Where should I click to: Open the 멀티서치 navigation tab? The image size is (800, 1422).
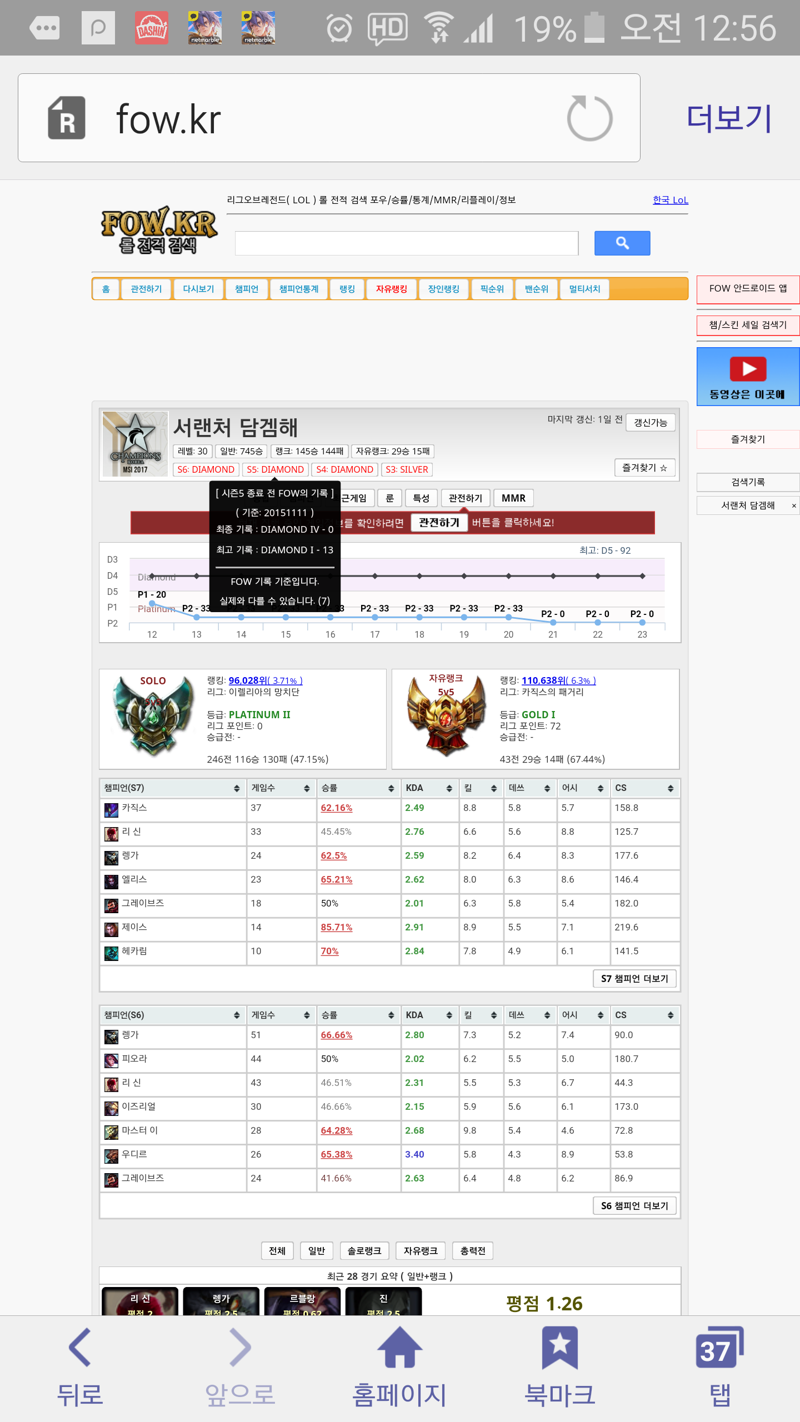point(585,289)
